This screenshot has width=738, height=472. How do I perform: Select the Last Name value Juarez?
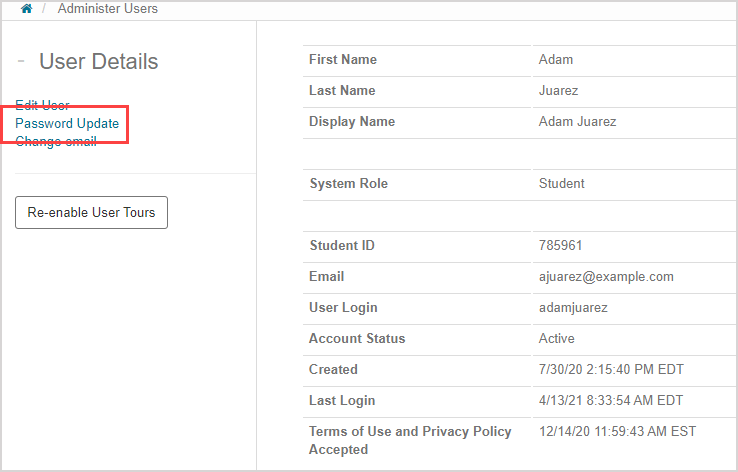tap(559, 91)
